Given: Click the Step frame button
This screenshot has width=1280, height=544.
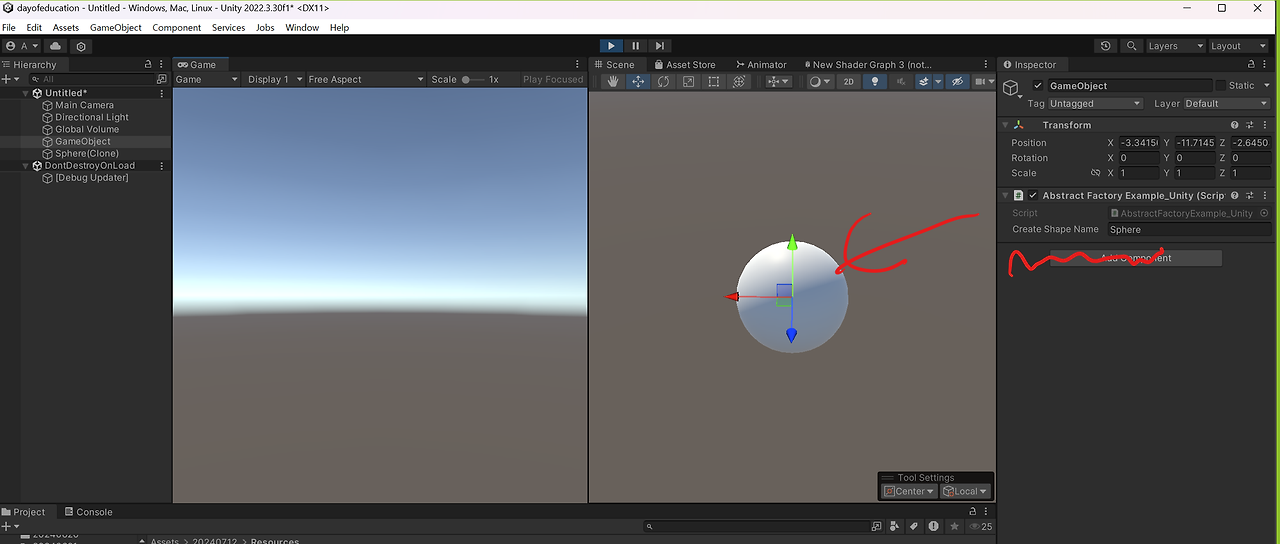Looking at the screenshot, I should click(659, 46).
